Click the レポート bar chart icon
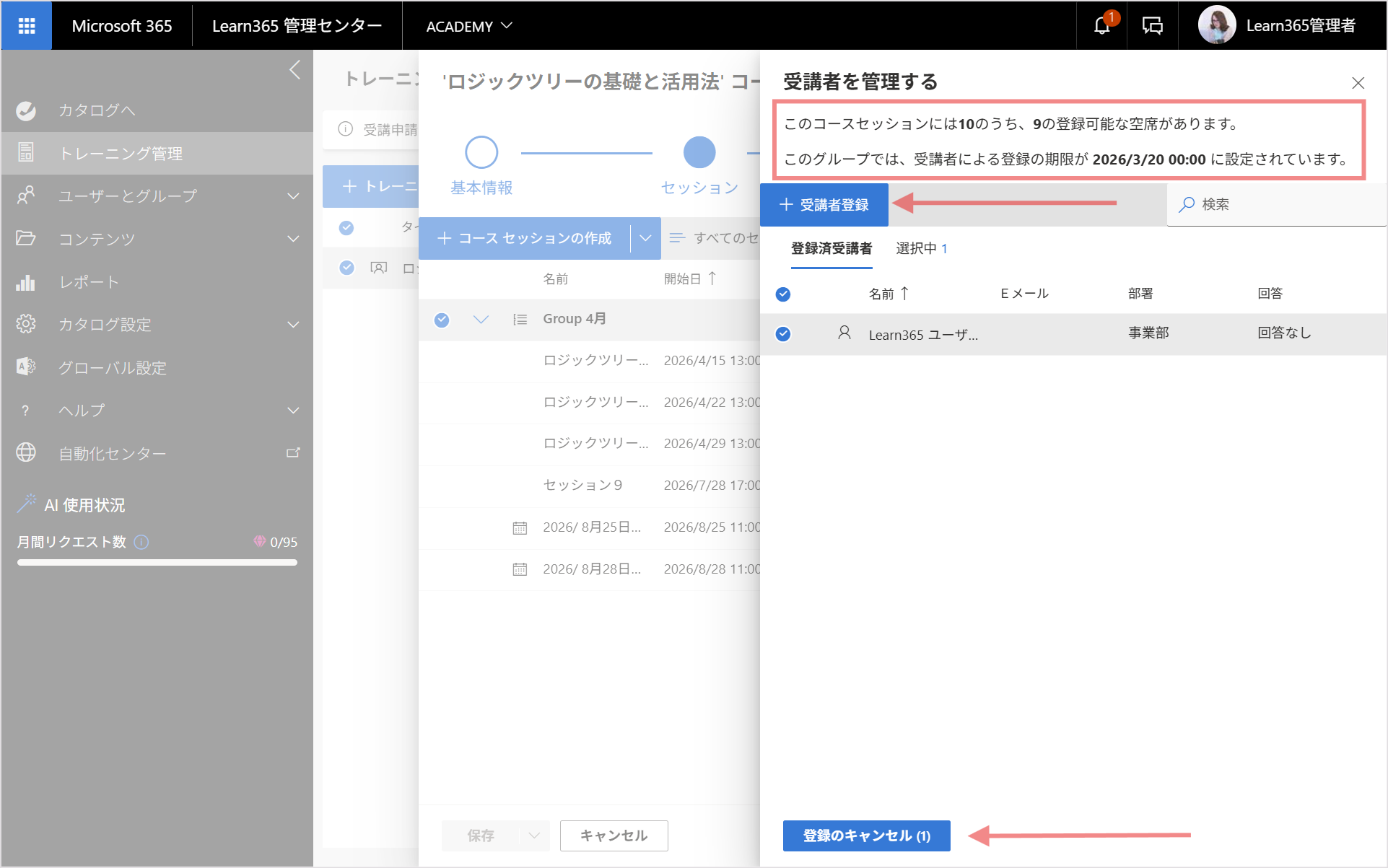Viewport: 1388px width, 868px height. pyautogui.click(x=26, y=282)
